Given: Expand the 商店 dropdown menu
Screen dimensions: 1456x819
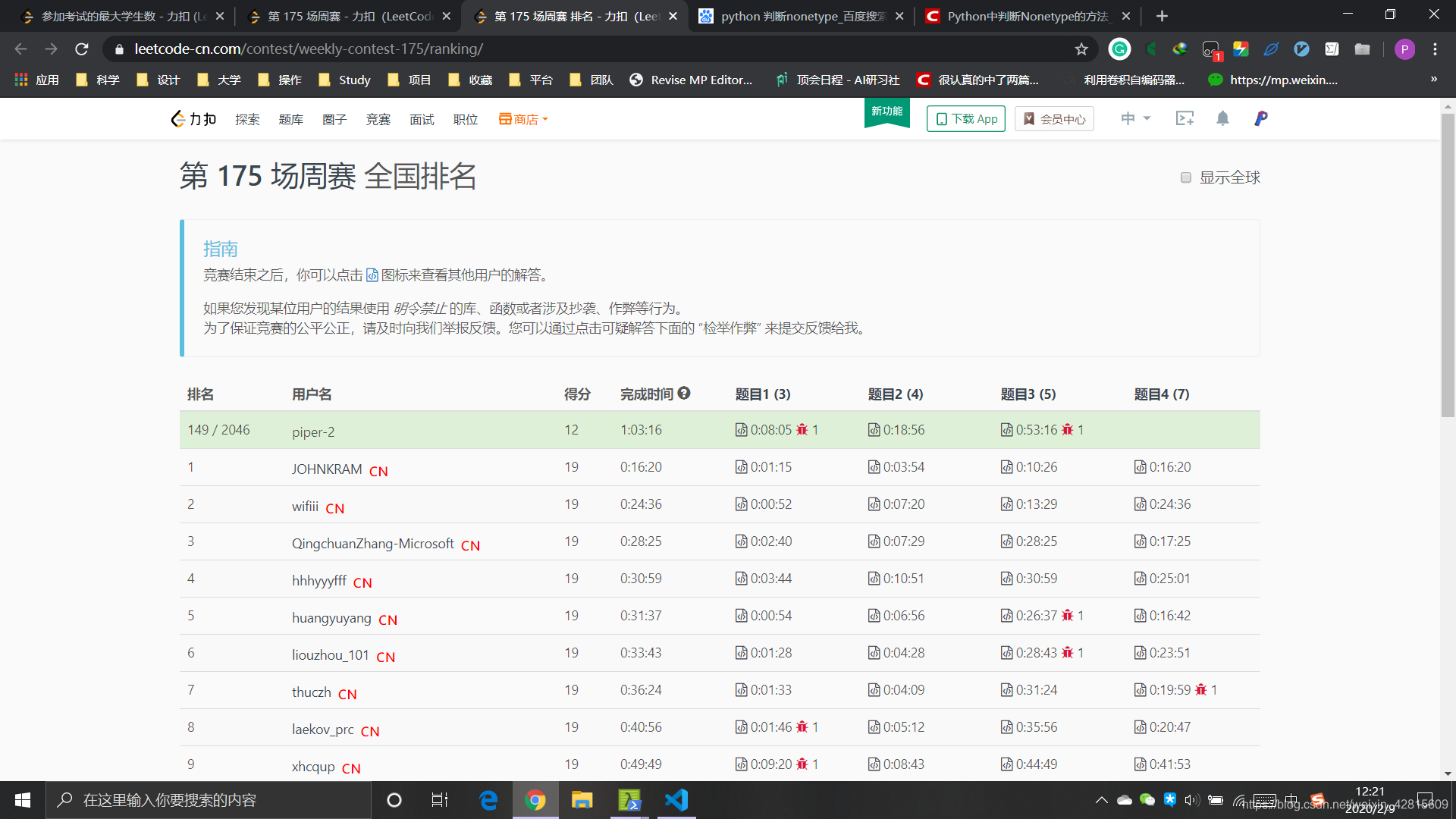Looking at the screenshot, I should (523, 119).
